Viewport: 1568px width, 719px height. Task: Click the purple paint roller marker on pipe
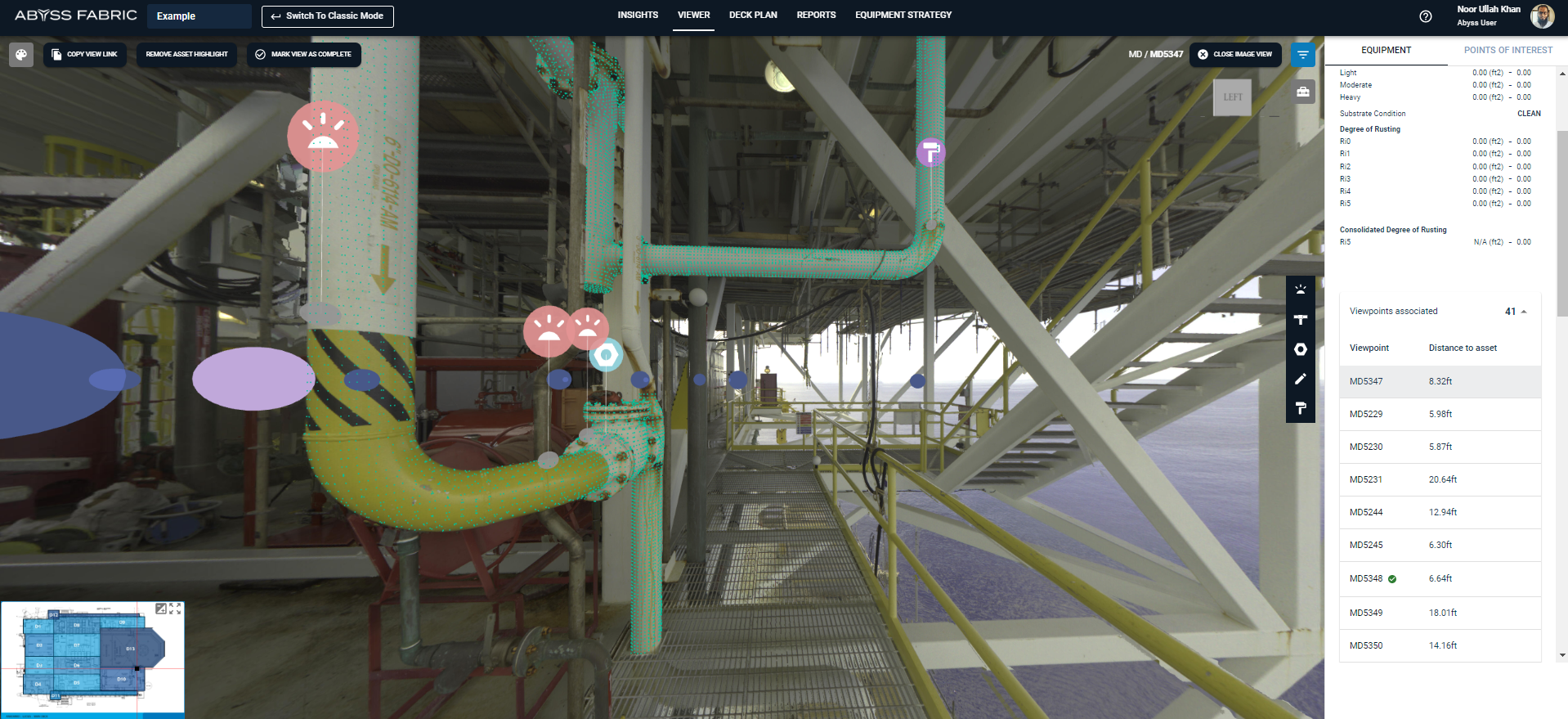(930, 152)
